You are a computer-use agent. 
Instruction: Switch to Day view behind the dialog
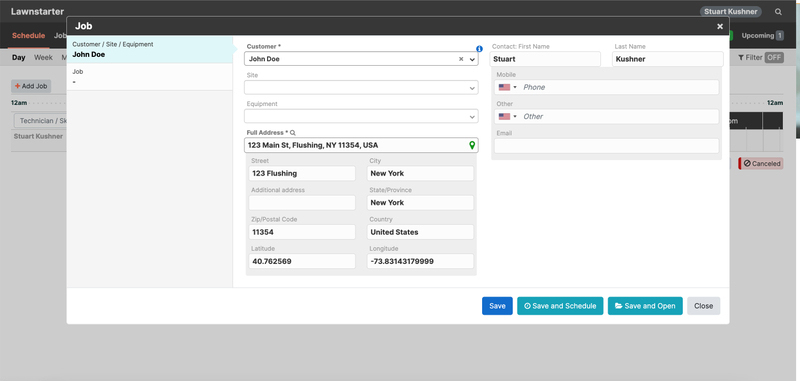coord(18,58)
